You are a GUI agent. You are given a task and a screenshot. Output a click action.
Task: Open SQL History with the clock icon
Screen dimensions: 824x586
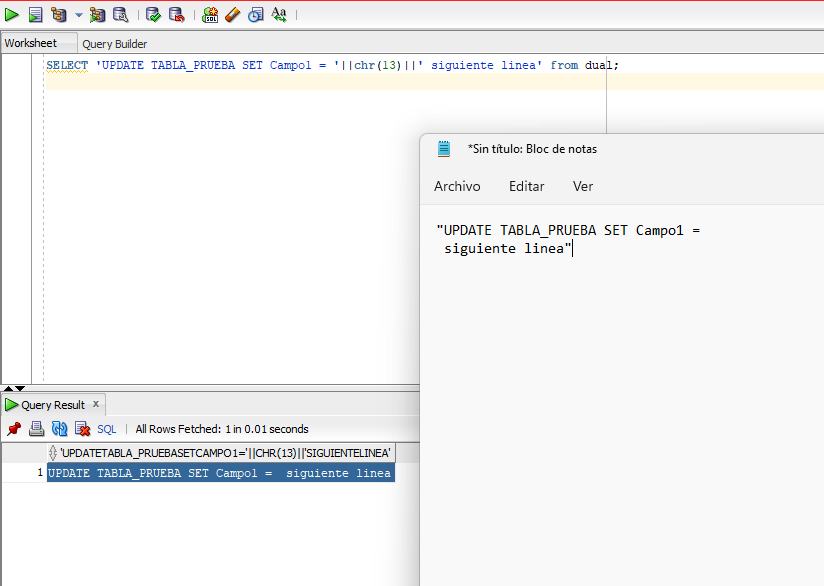(255, 14)
